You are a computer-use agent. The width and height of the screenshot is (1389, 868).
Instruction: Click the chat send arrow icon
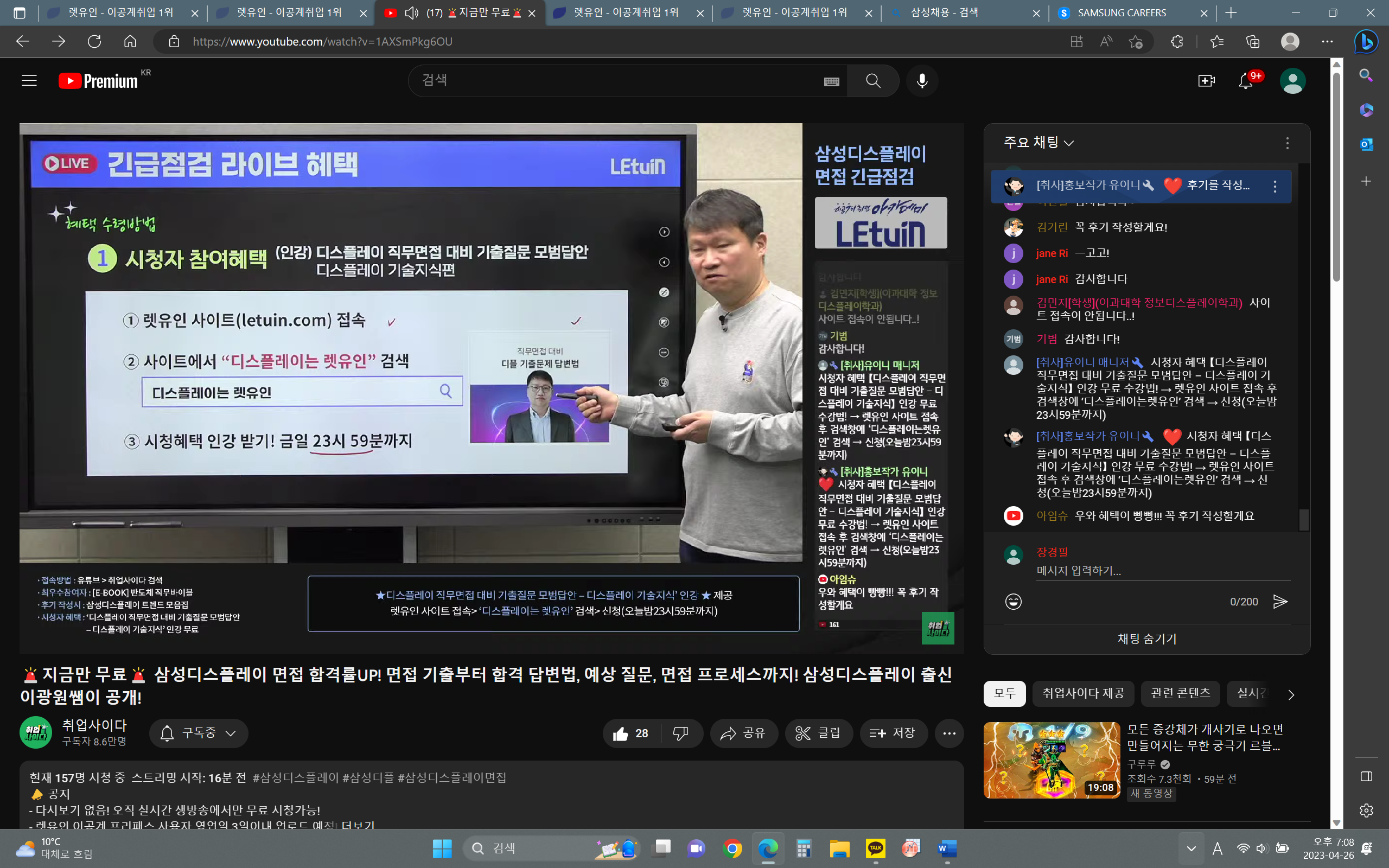[x=1280, y=602]
